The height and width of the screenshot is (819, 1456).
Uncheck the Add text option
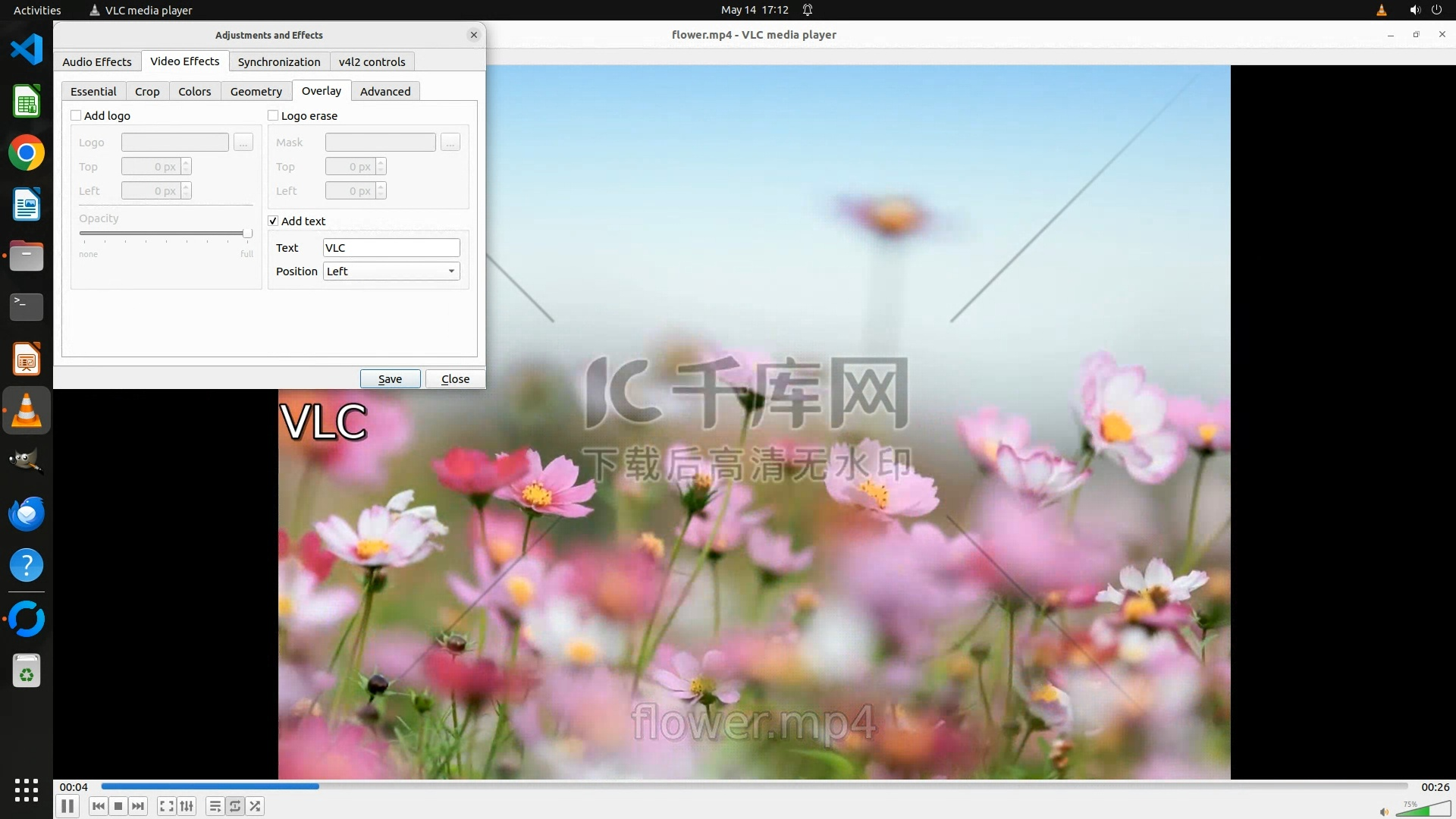[x=273, y=221]
